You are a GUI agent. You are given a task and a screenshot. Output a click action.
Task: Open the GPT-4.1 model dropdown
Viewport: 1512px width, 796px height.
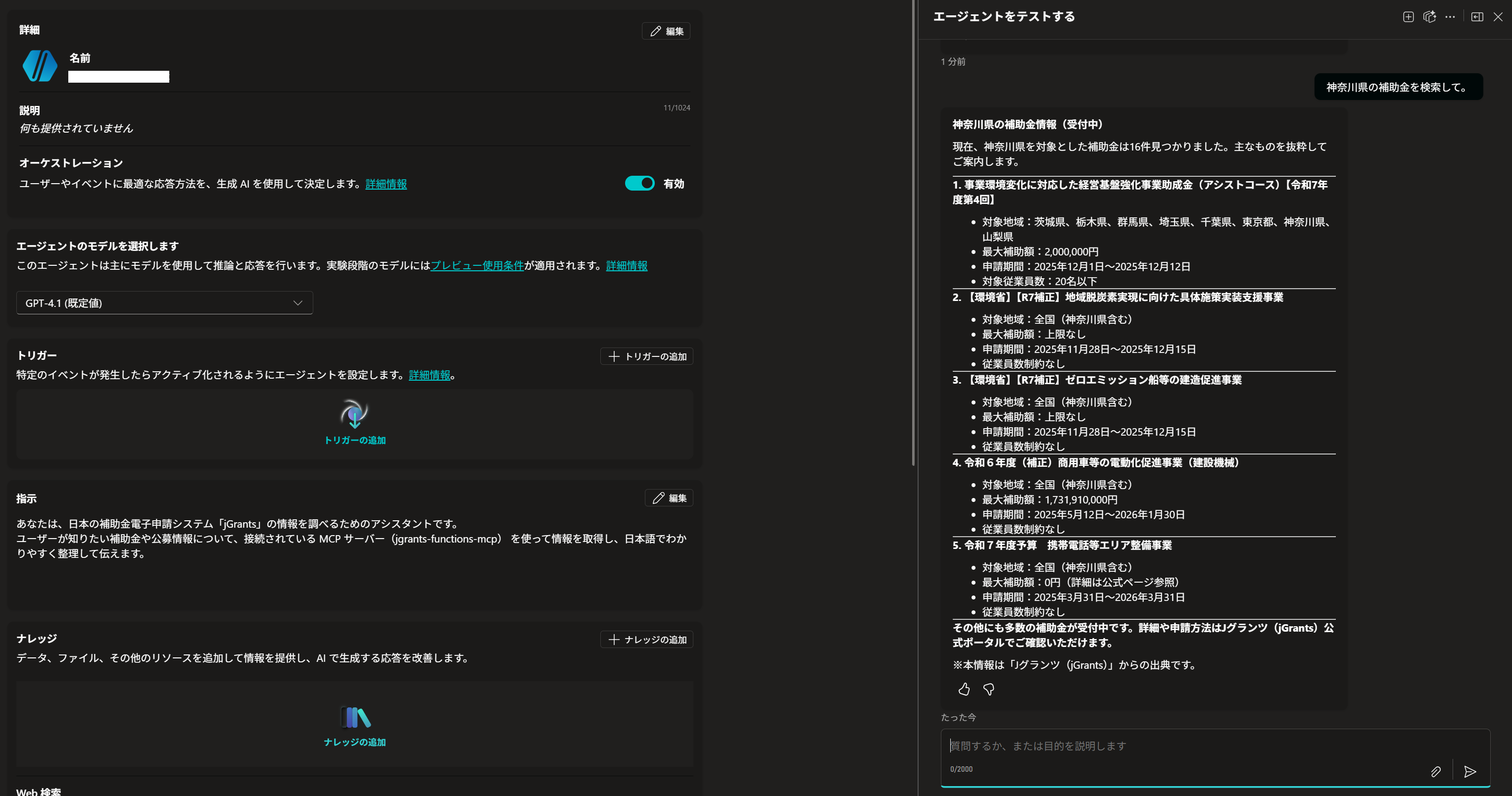point(164,303)
